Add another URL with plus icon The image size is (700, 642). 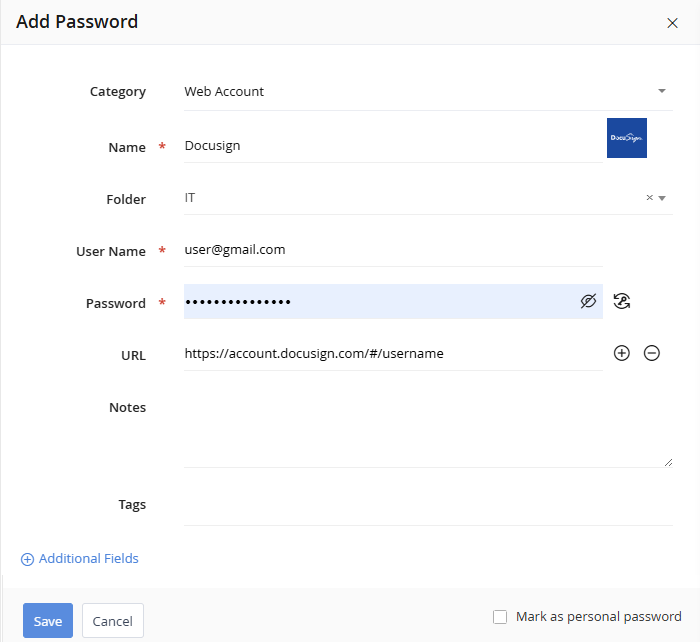622,353
